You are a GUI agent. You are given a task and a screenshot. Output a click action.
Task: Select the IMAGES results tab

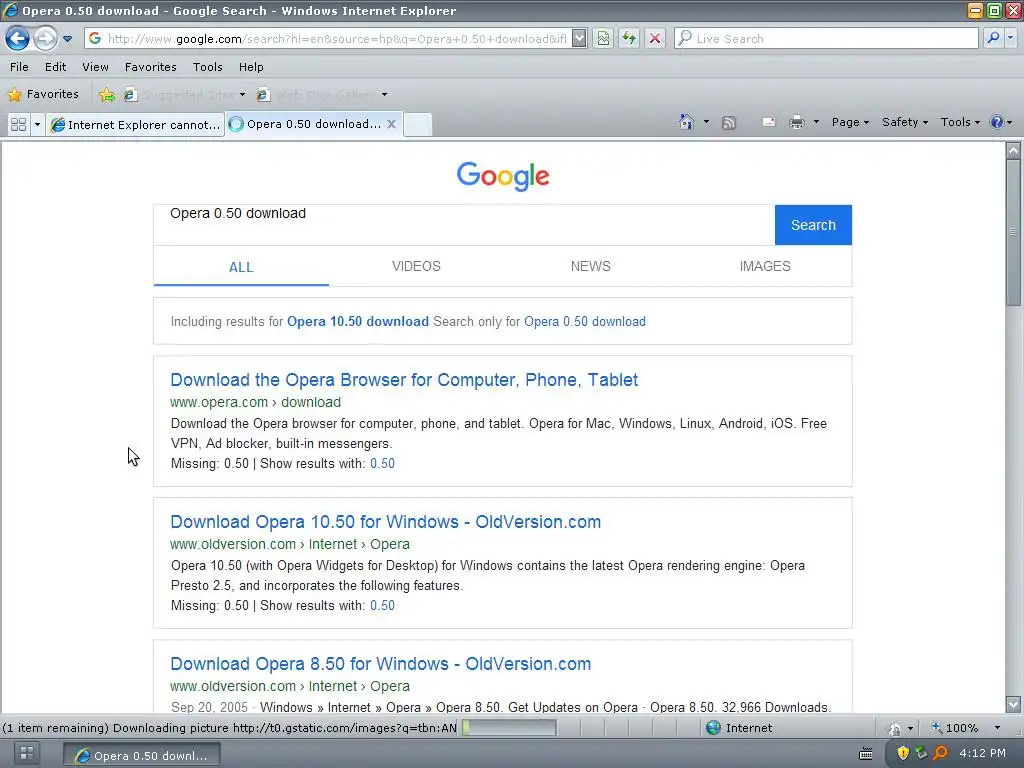pyautogui.click(x=765, y=266)
